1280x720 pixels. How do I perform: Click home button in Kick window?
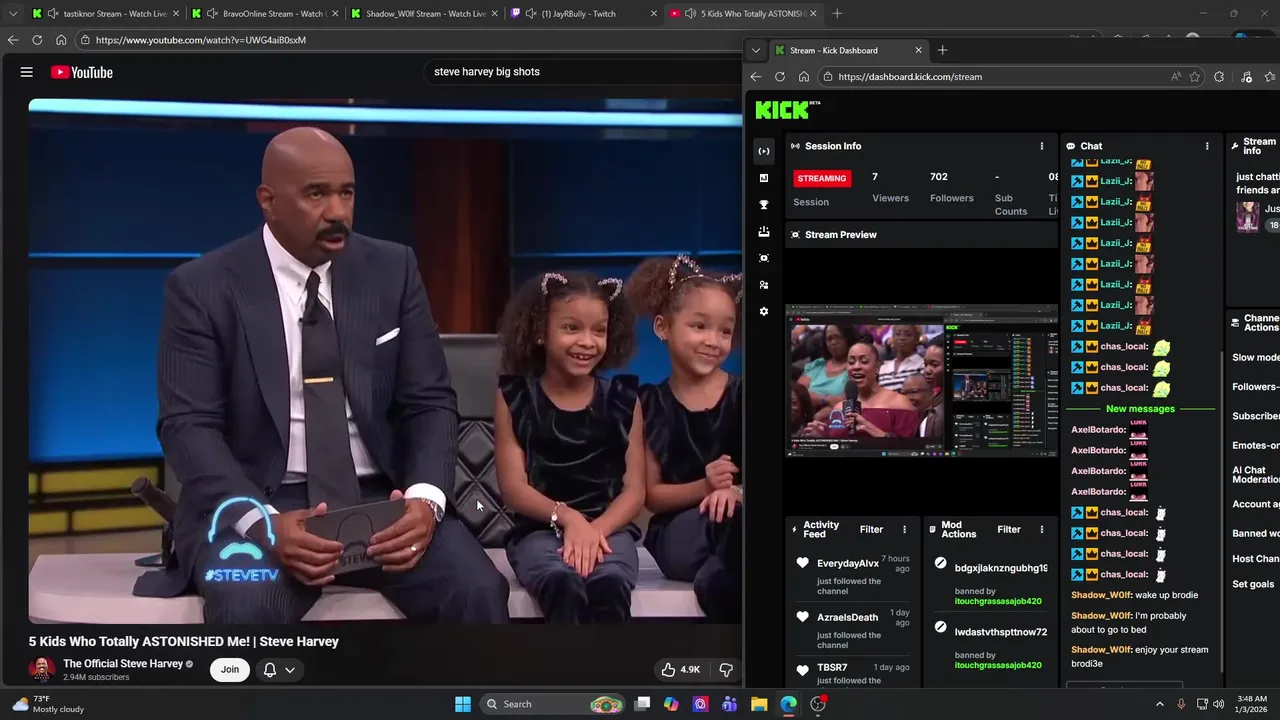[804, 77]
